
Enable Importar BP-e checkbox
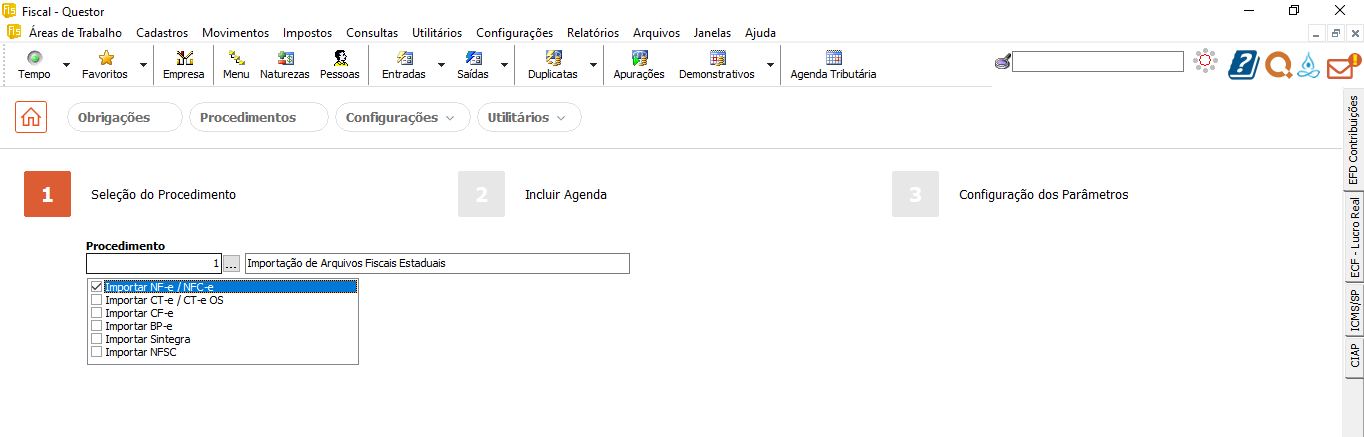coord(96,326)
